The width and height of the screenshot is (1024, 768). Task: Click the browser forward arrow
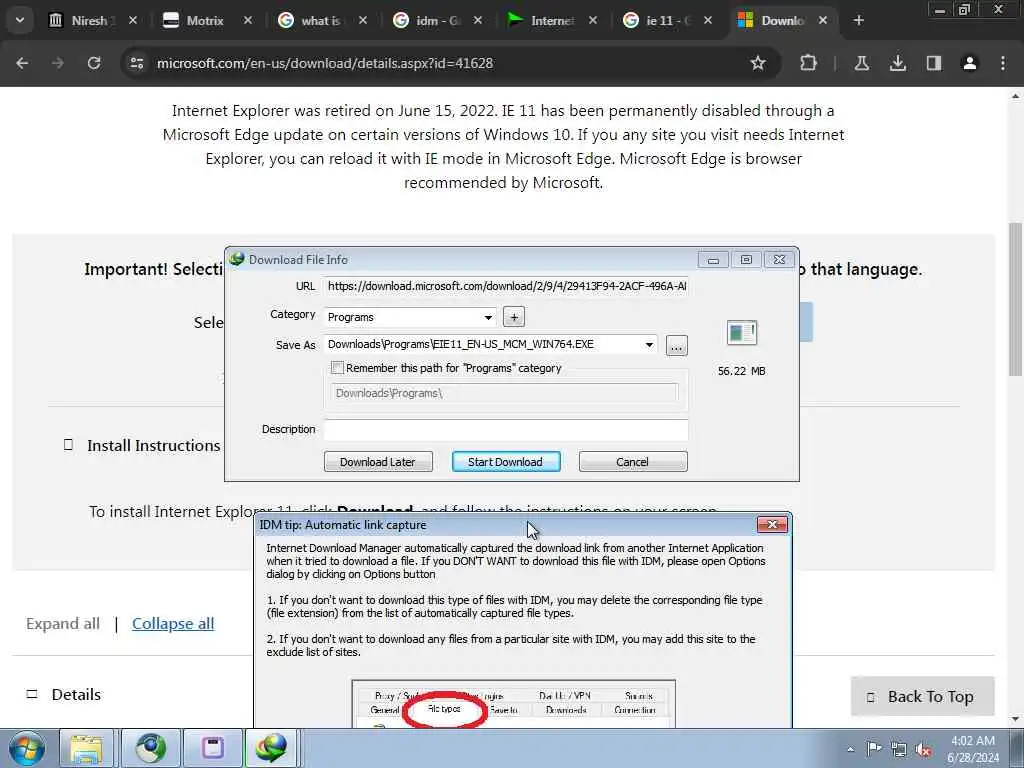pos(58,63)
